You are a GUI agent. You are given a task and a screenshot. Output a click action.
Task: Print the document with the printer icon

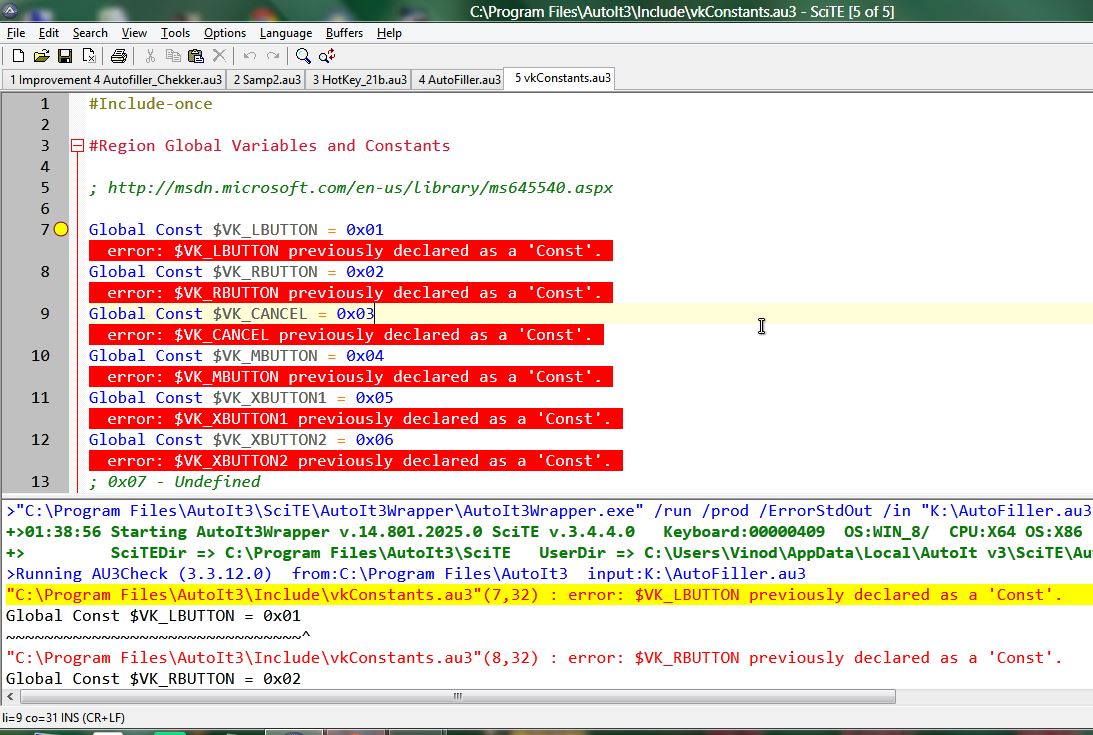119,56
